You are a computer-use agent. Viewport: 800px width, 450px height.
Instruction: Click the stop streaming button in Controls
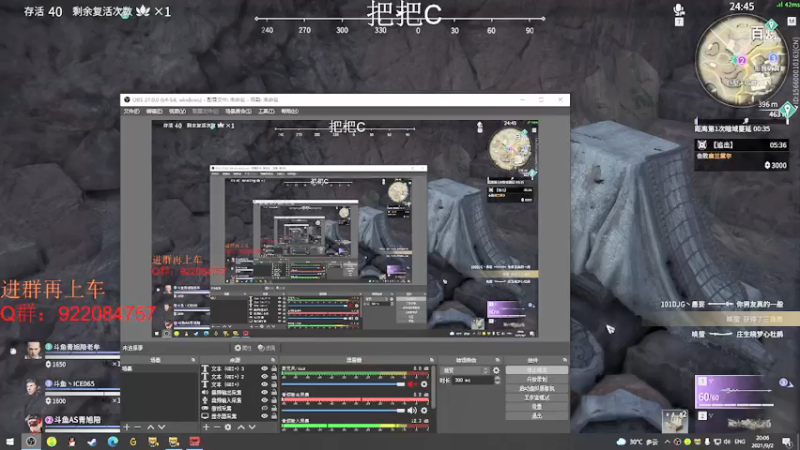coord(537,370)
